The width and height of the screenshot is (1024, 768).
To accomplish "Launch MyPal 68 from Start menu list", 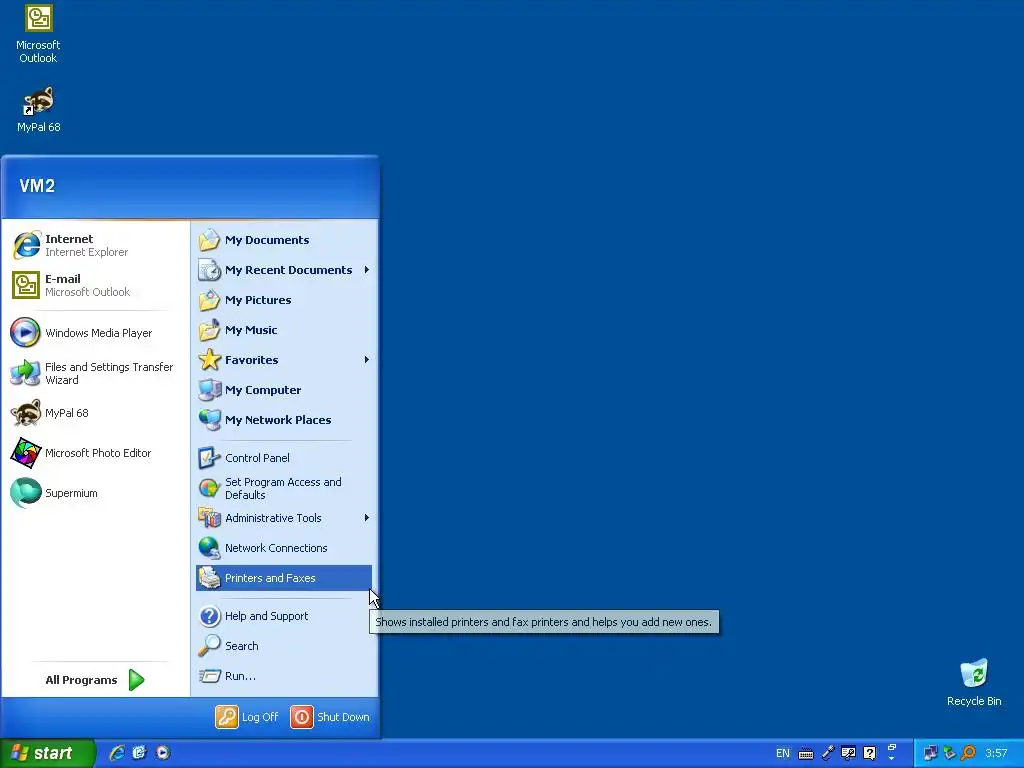I will [x=95, y=413].
